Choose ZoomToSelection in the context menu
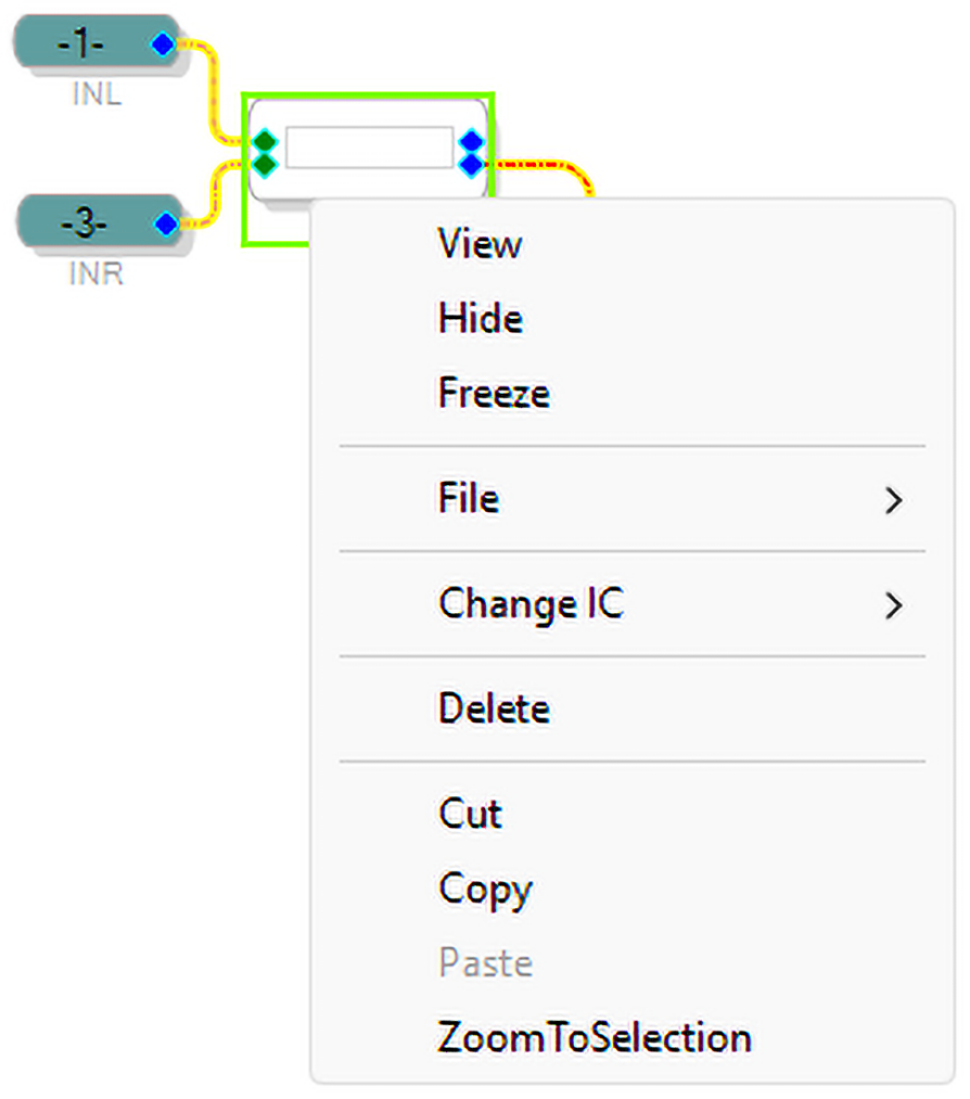The width and height of the screenshot is (970, 1099). point(594,1038)
